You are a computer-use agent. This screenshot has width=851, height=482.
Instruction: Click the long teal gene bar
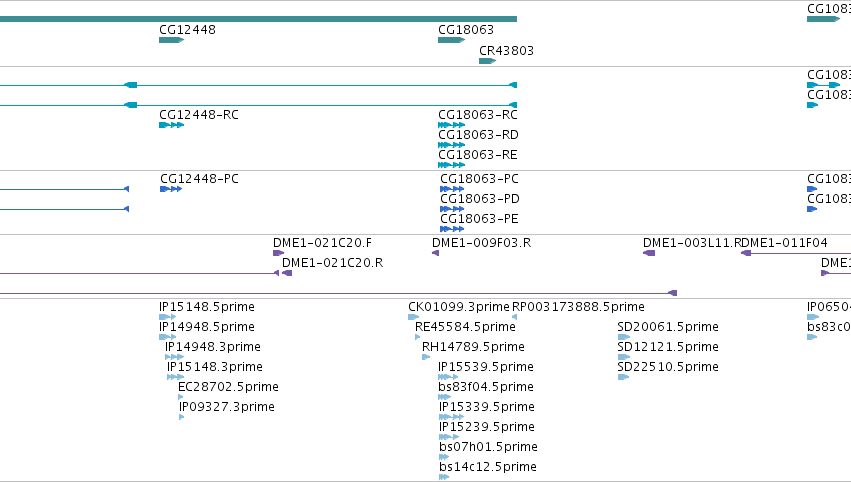(258, 19)
